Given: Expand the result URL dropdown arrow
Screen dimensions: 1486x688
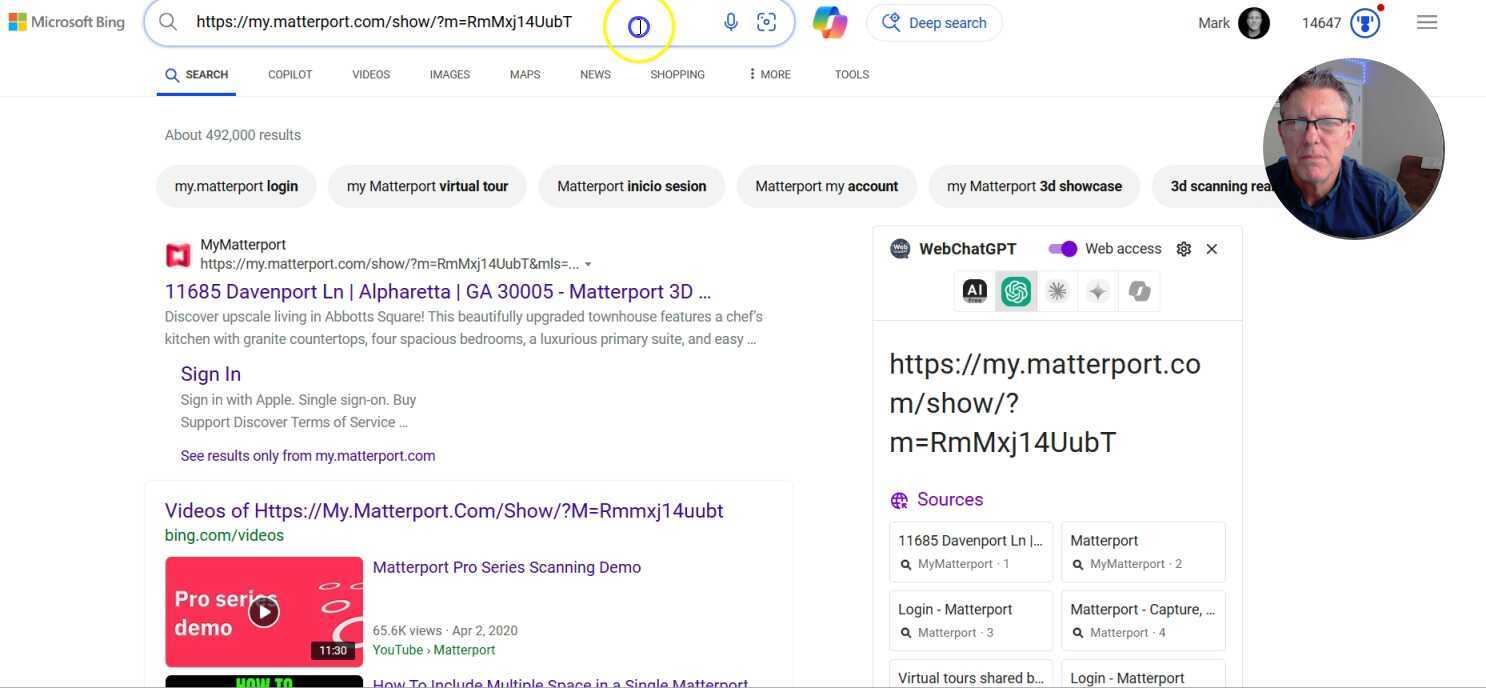Looking at the screenshot, I should click(588, 265).
